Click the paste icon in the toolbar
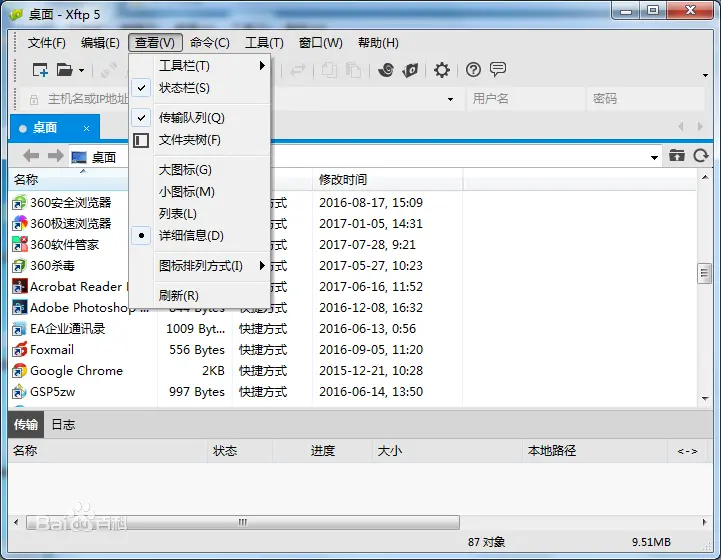721x560 pixels. (353, 70)
